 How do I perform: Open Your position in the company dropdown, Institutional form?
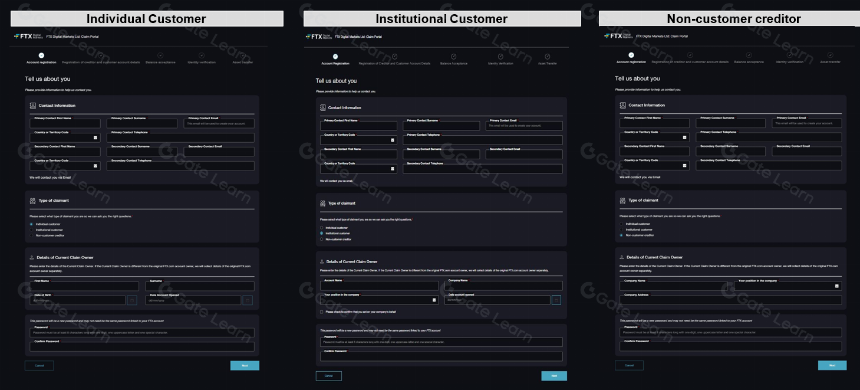point(380,300)
